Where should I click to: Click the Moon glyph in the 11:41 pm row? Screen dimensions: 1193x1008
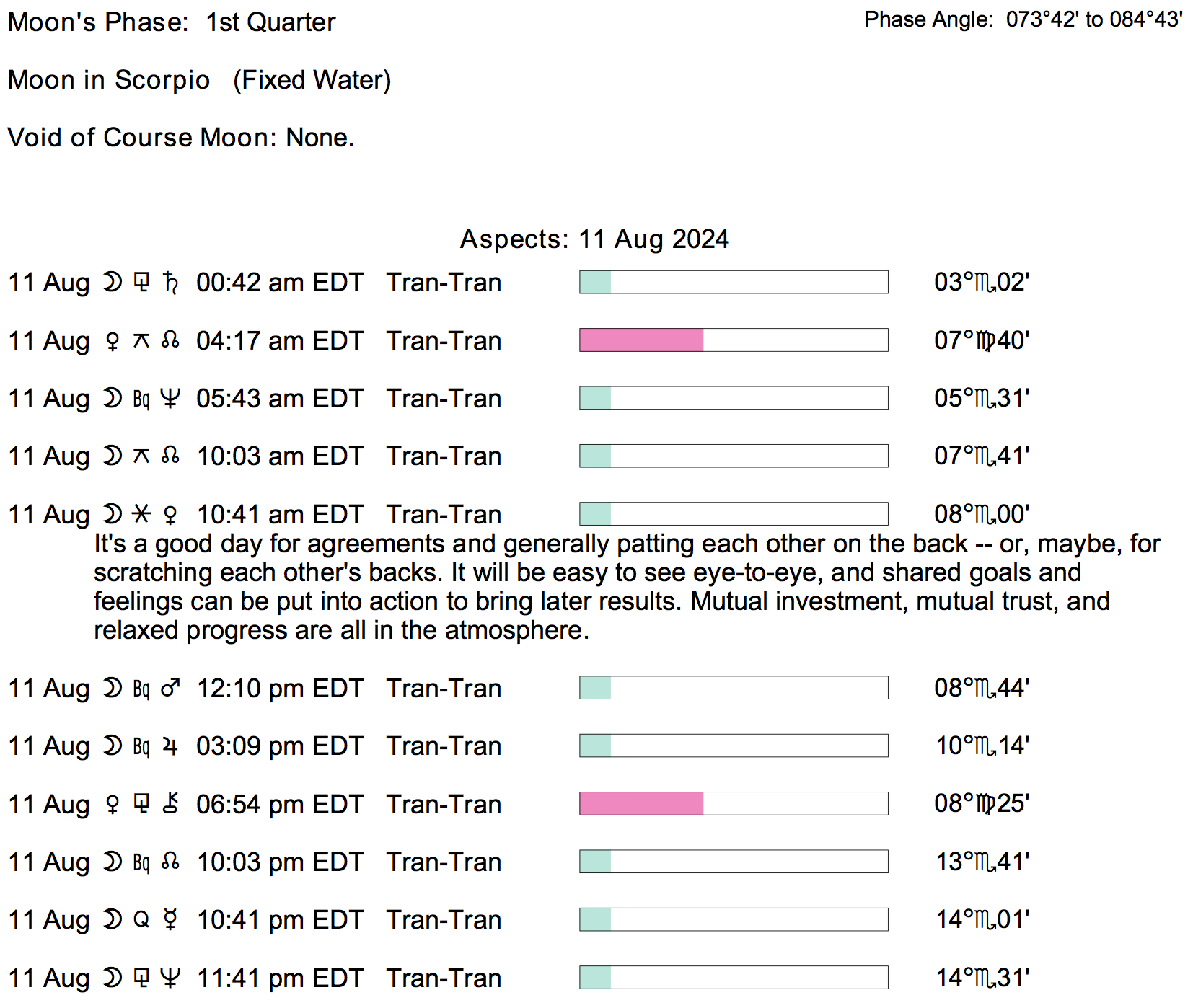point(113,978)
